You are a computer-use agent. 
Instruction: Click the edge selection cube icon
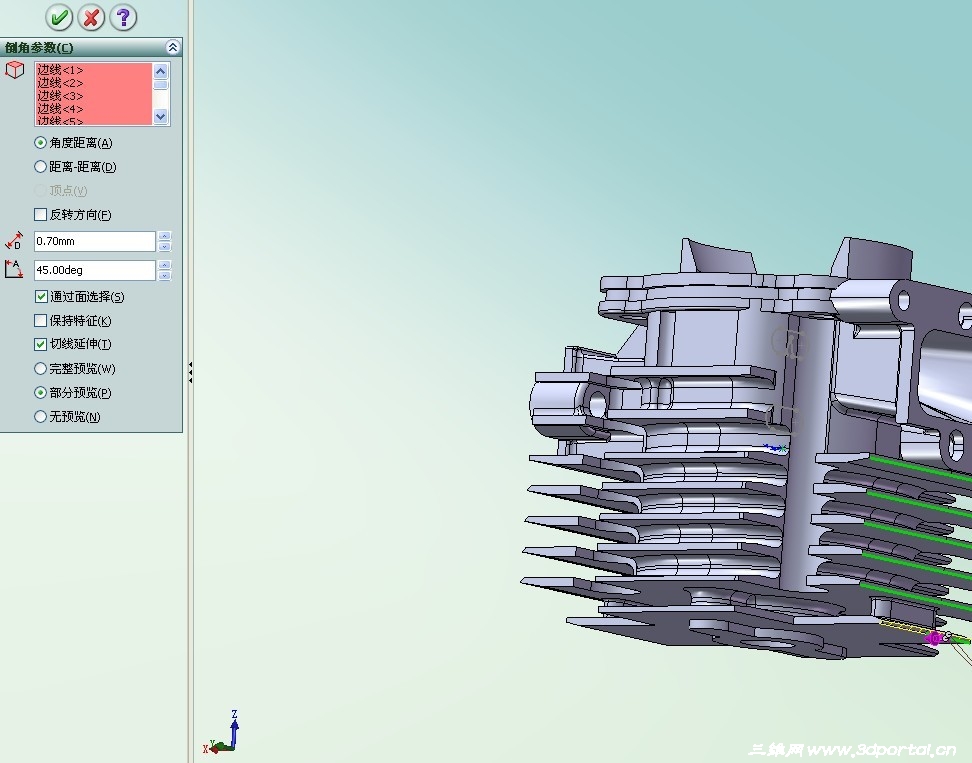point(15,70)
